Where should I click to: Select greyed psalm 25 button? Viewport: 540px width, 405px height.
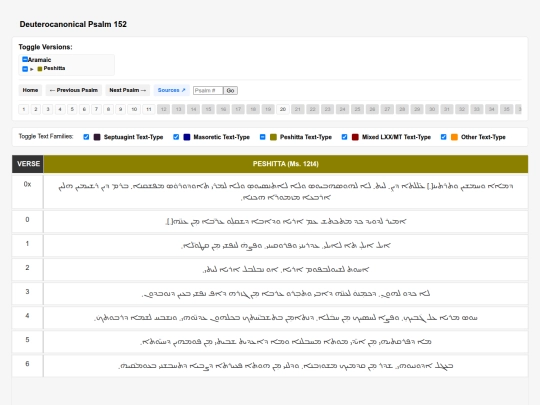pos(357,109)
